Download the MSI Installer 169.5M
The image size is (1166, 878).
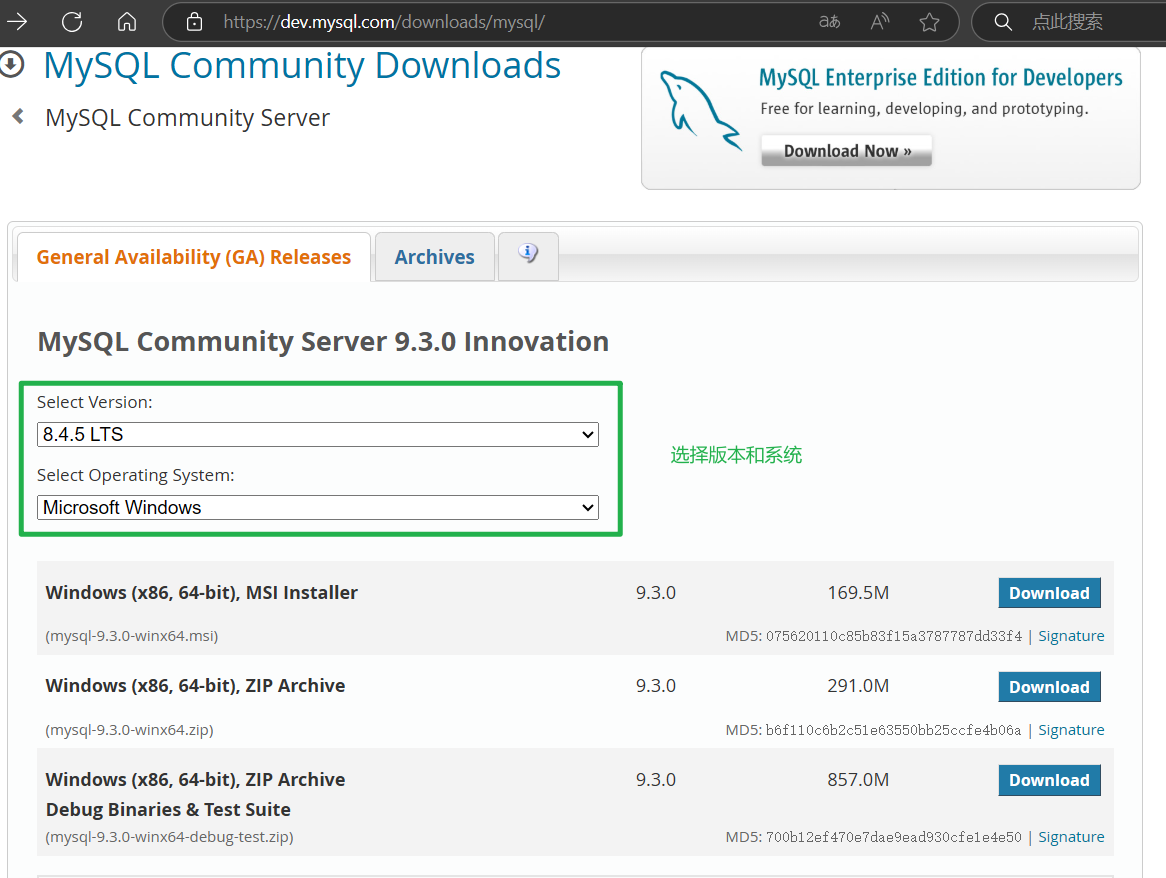tap(1049, 593)
